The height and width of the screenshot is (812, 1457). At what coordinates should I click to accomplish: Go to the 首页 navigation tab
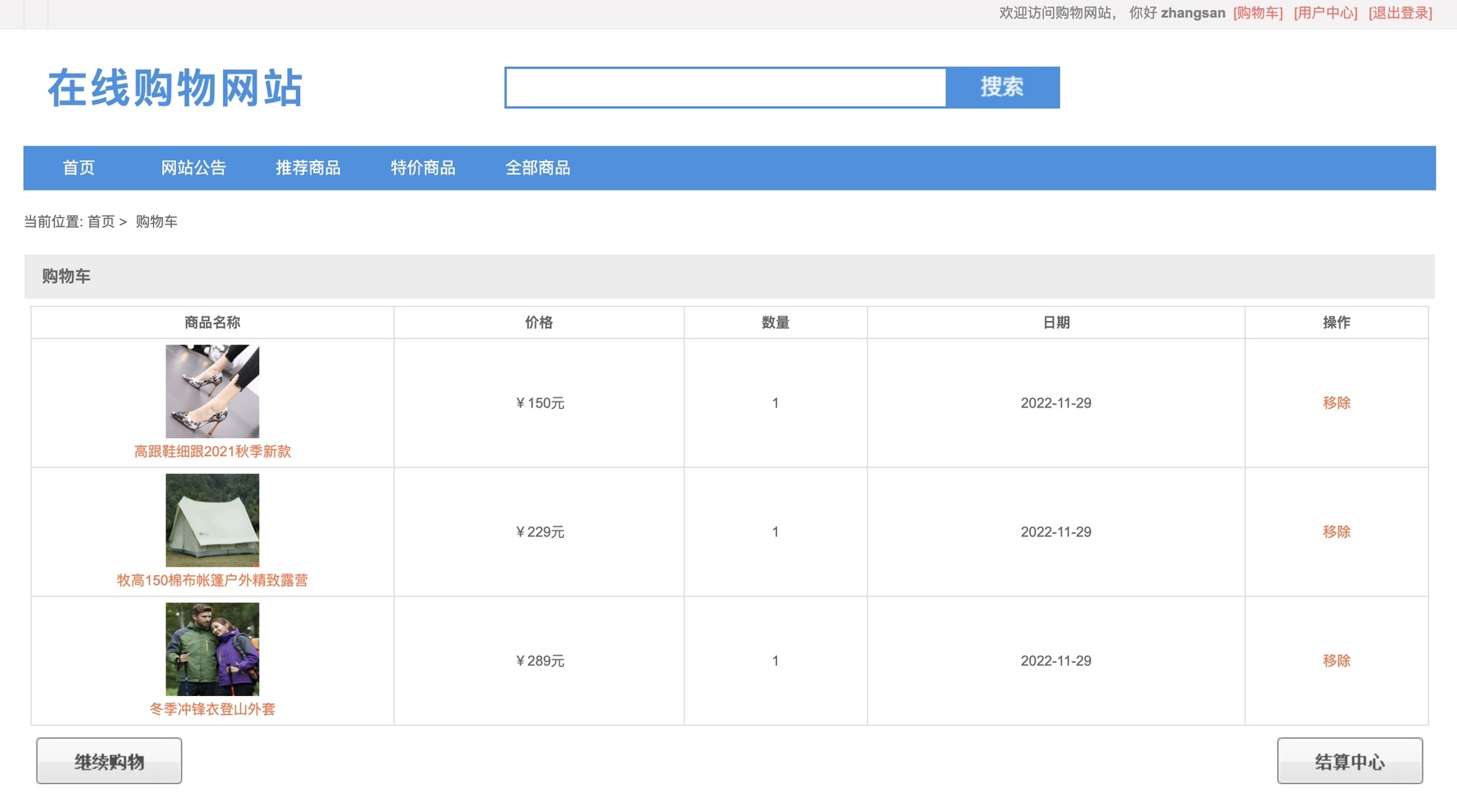point(79,168)
